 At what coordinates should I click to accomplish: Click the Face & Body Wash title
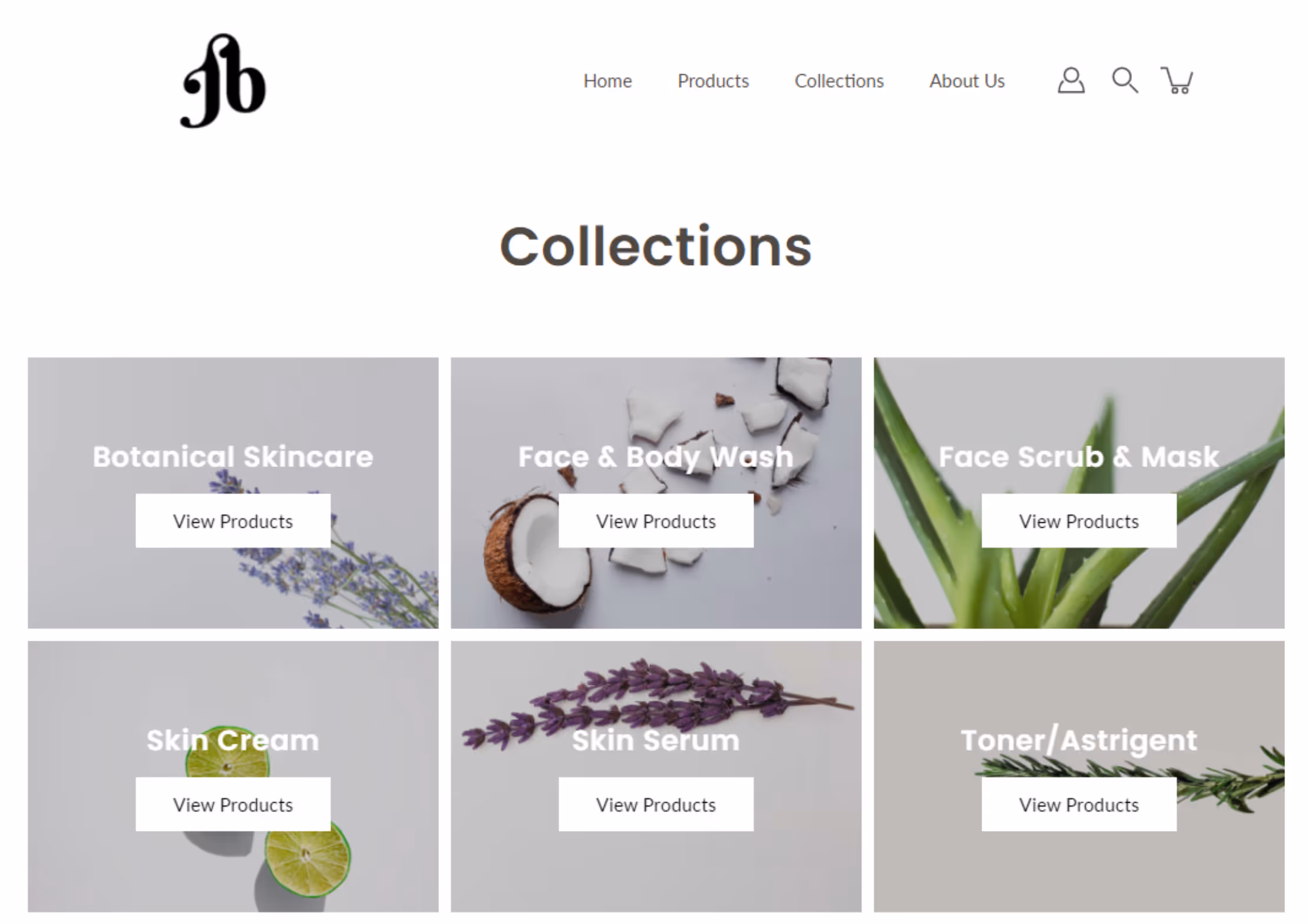pyautogui.click(x=656, y=457)
